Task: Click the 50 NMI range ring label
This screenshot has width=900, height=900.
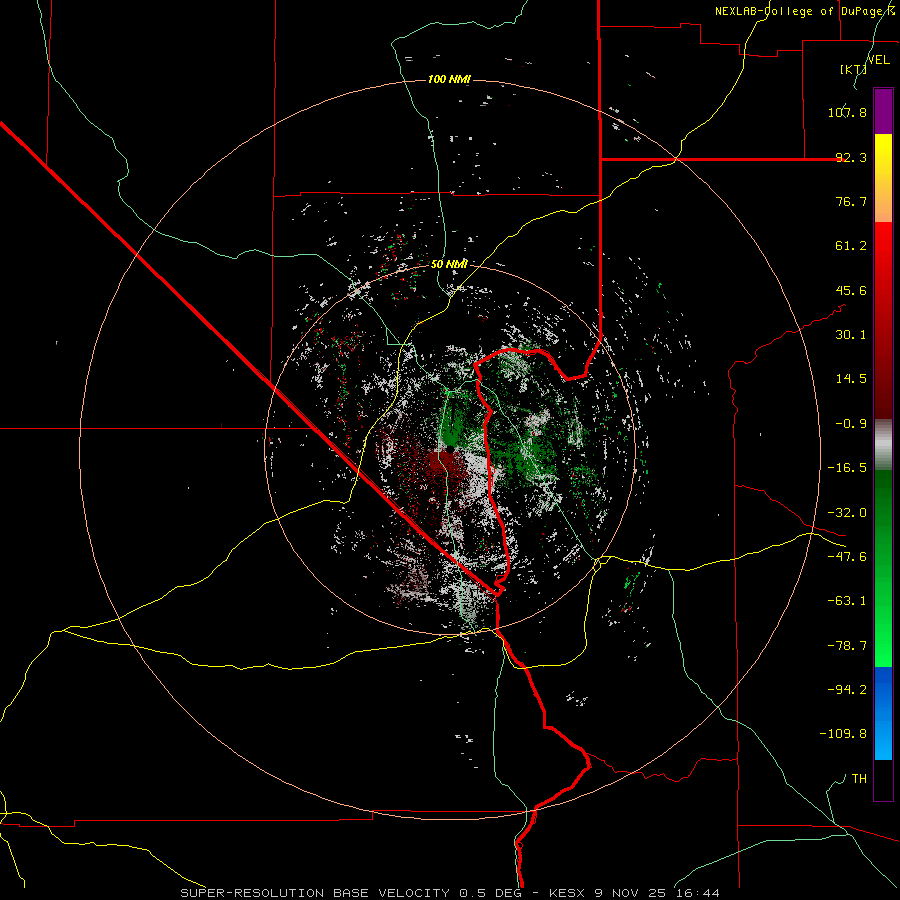Action: coord(449,264)
